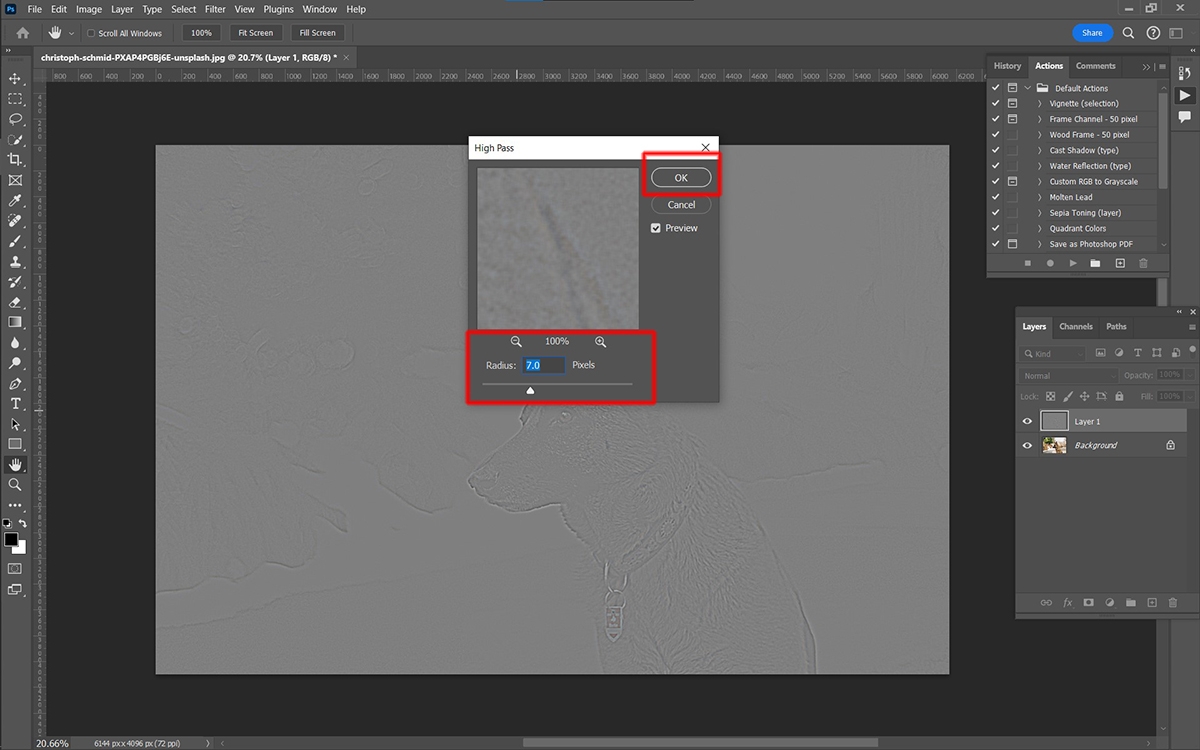The image size is (1200, 750).
Task: Expand the Vignette (selection) action
Action: 1040,104
